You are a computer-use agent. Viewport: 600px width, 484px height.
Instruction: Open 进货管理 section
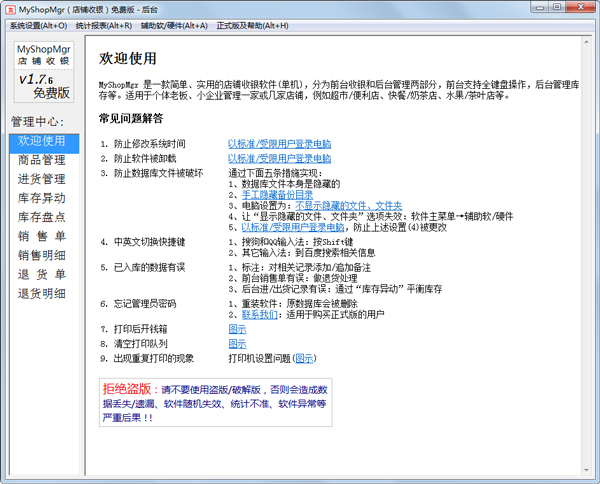(x=42, y=179)
